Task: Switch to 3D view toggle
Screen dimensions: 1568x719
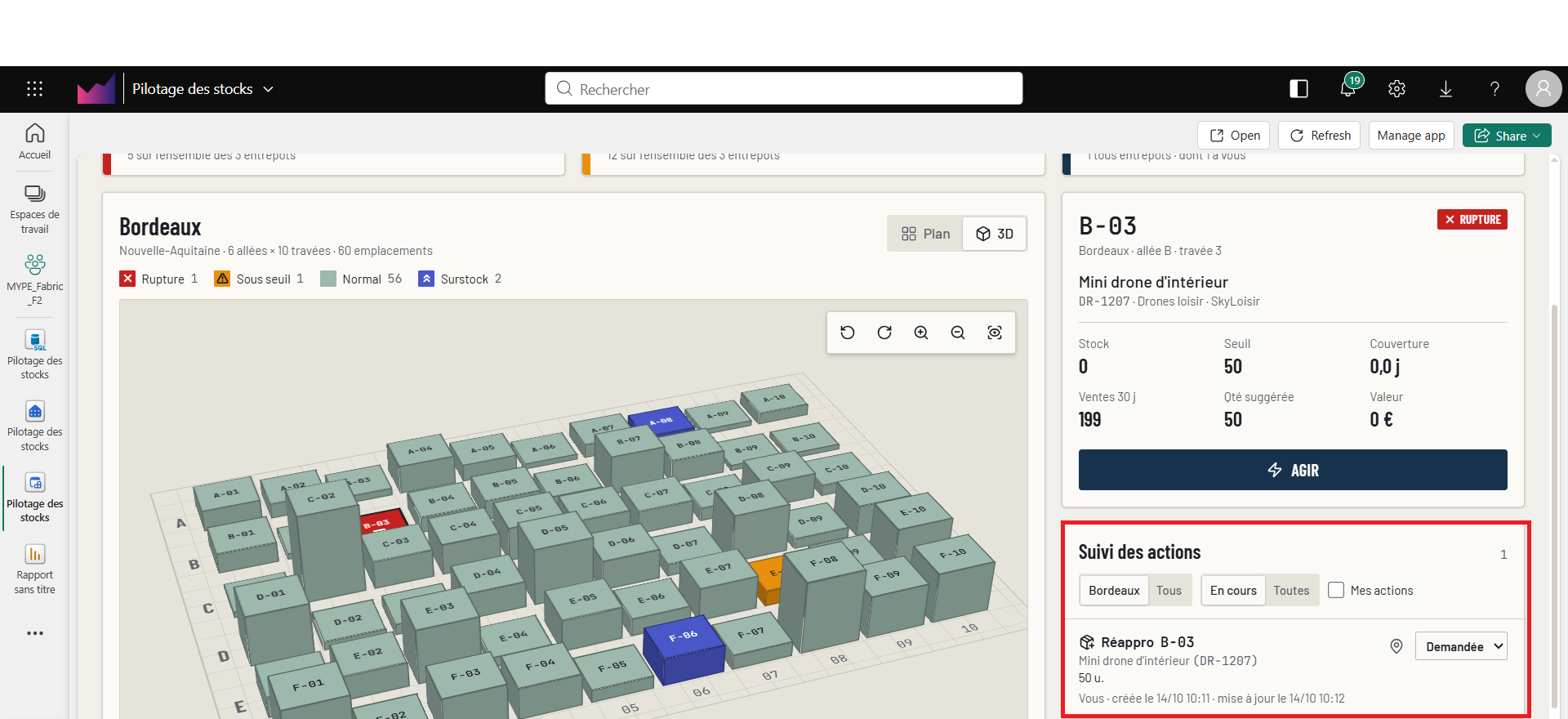Action: pos(994,234)
